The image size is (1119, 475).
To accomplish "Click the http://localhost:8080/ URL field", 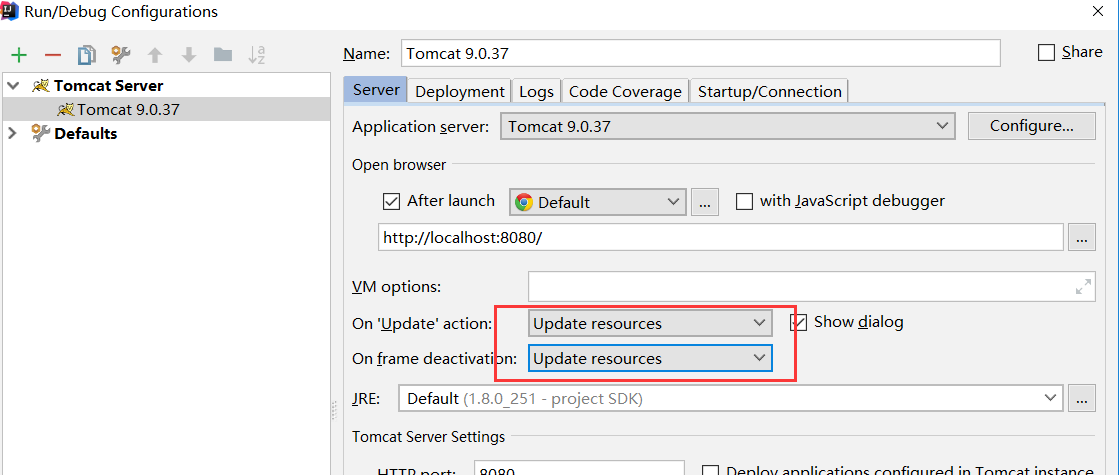I will click(x=721, y=237).
